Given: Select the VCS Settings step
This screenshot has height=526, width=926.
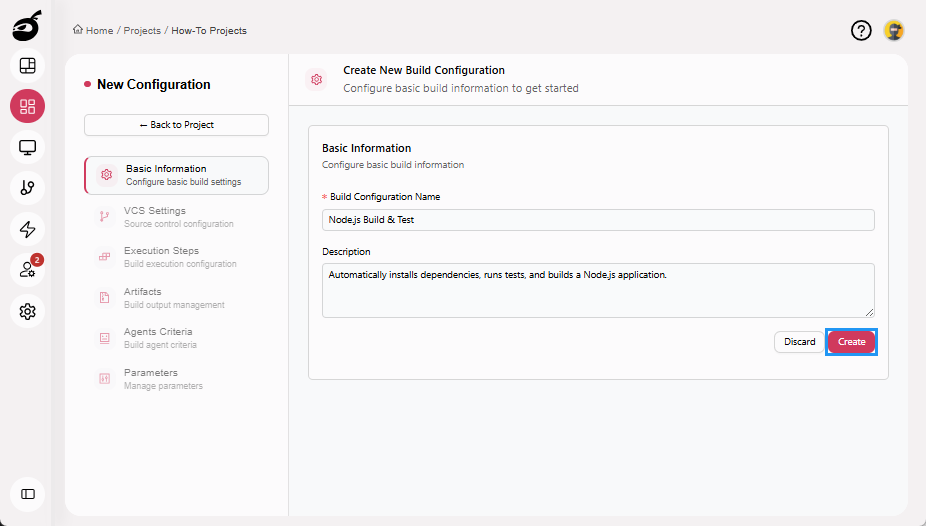Looking at the screenshot, I should pyautogui.click(x=176, y=217).
